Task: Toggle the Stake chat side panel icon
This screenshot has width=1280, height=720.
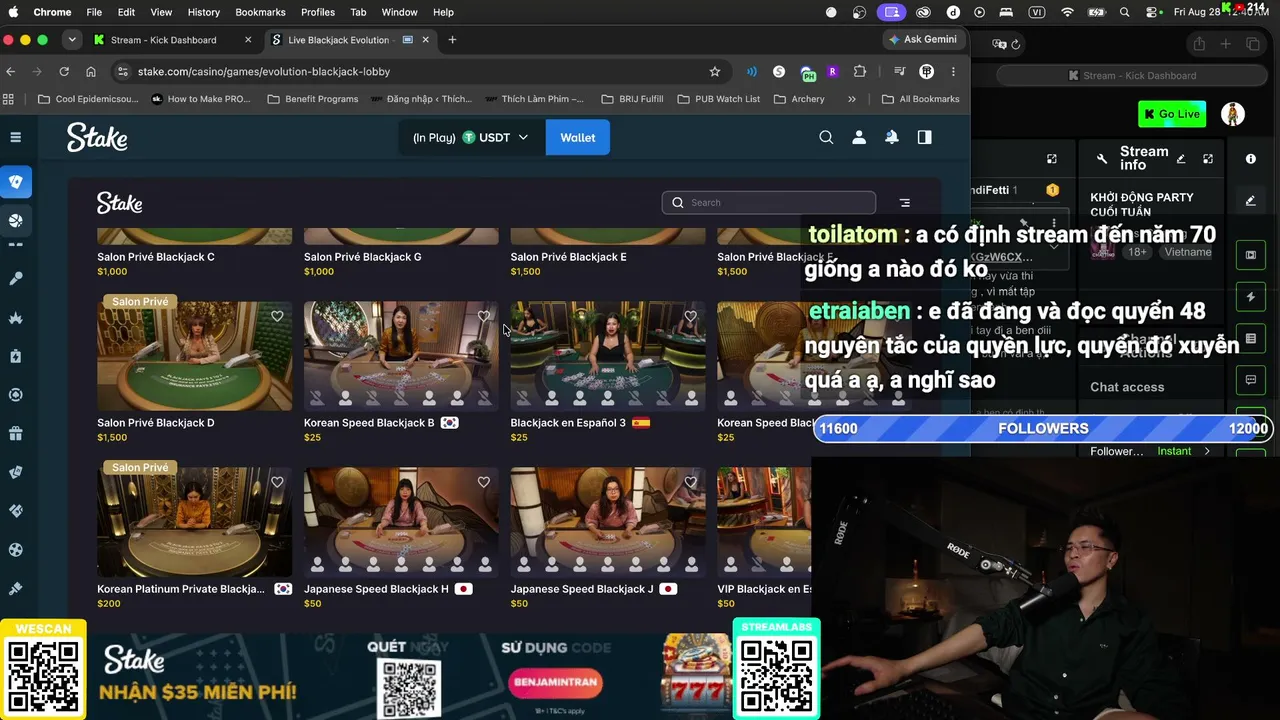Action: coord(925,138)
